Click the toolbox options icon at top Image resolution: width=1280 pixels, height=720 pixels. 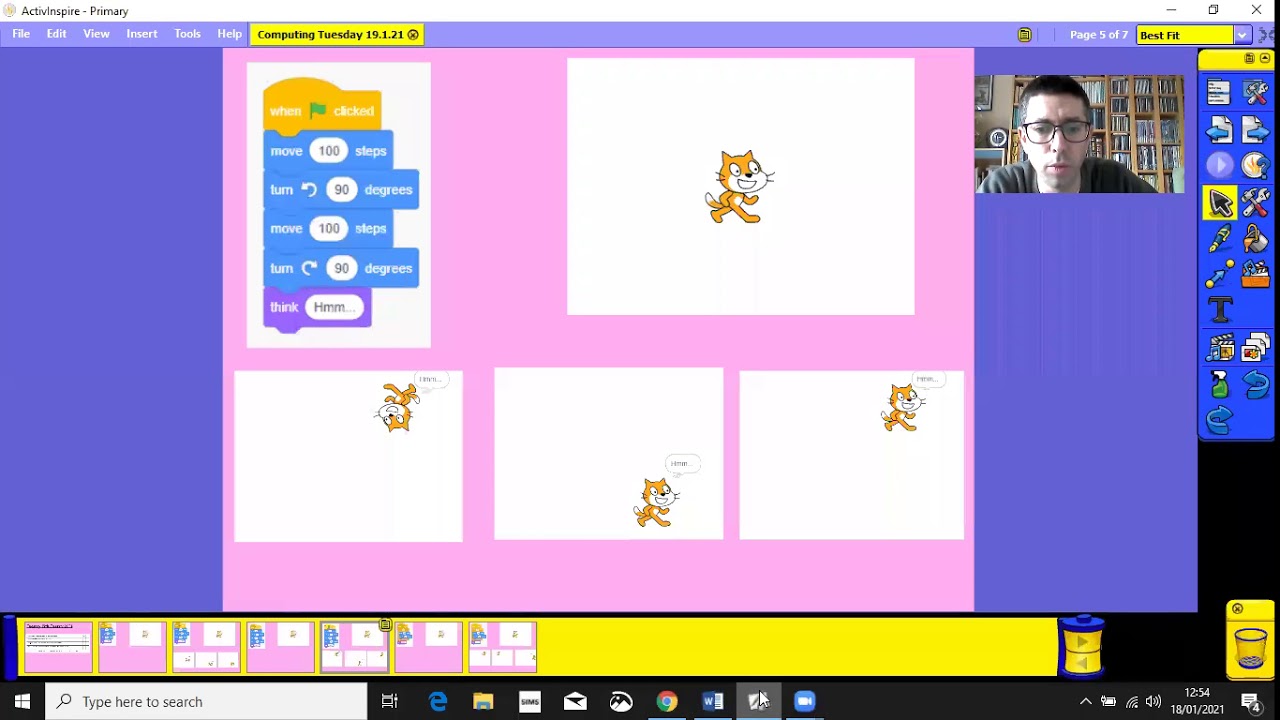tap(1249, 59)
